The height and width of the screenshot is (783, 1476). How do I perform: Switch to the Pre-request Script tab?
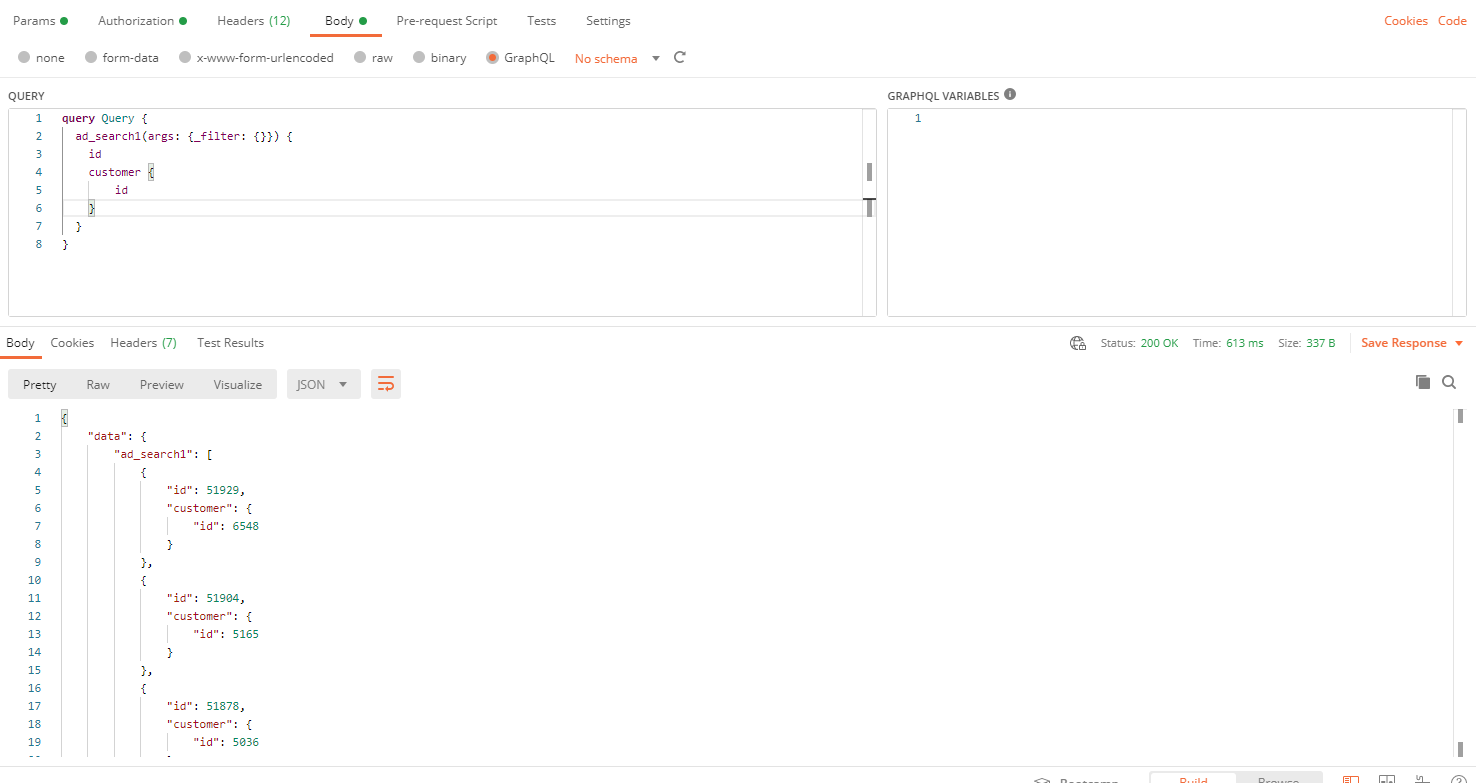pos(446,20)
